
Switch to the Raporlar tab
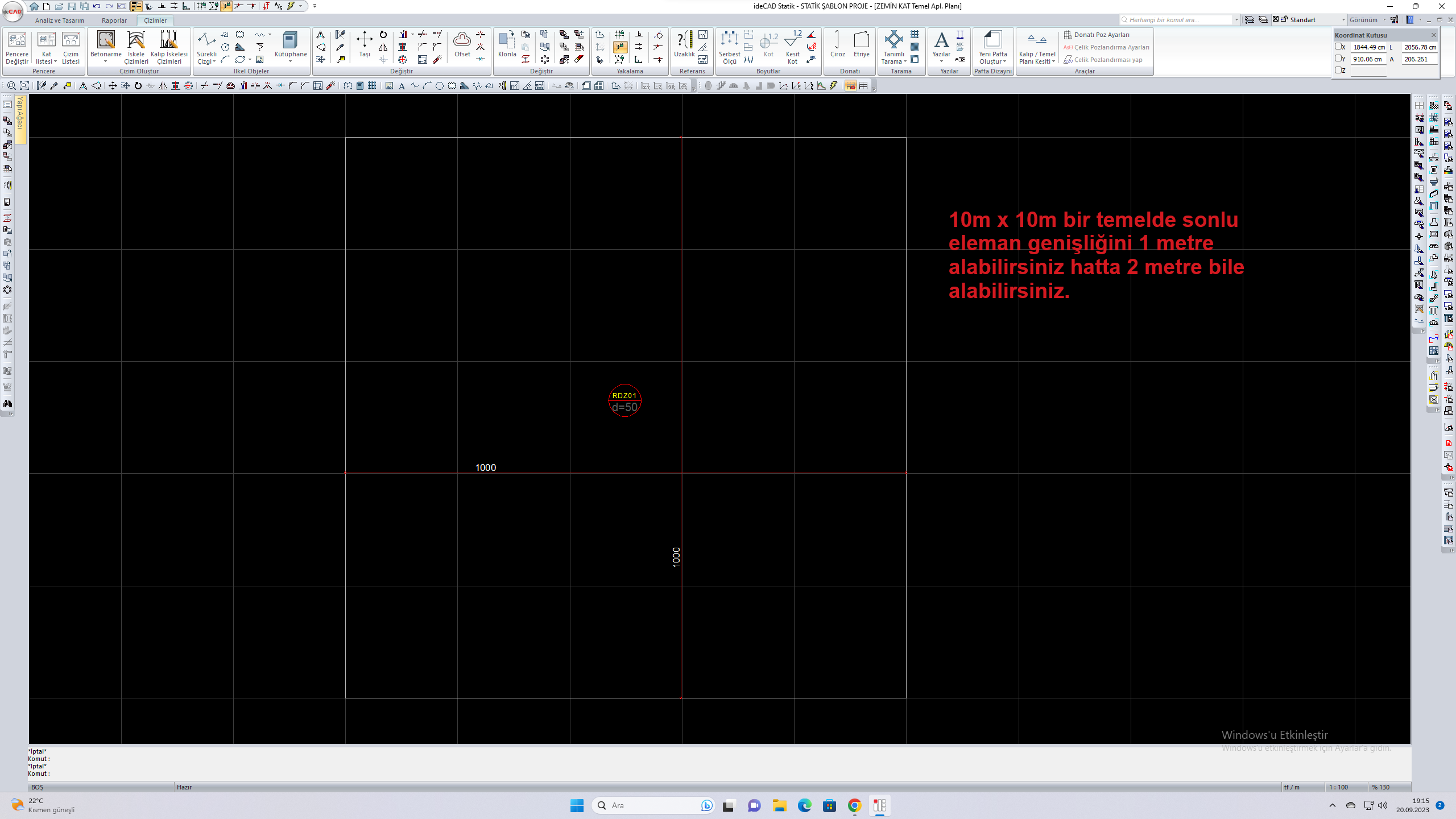(114, 20)
